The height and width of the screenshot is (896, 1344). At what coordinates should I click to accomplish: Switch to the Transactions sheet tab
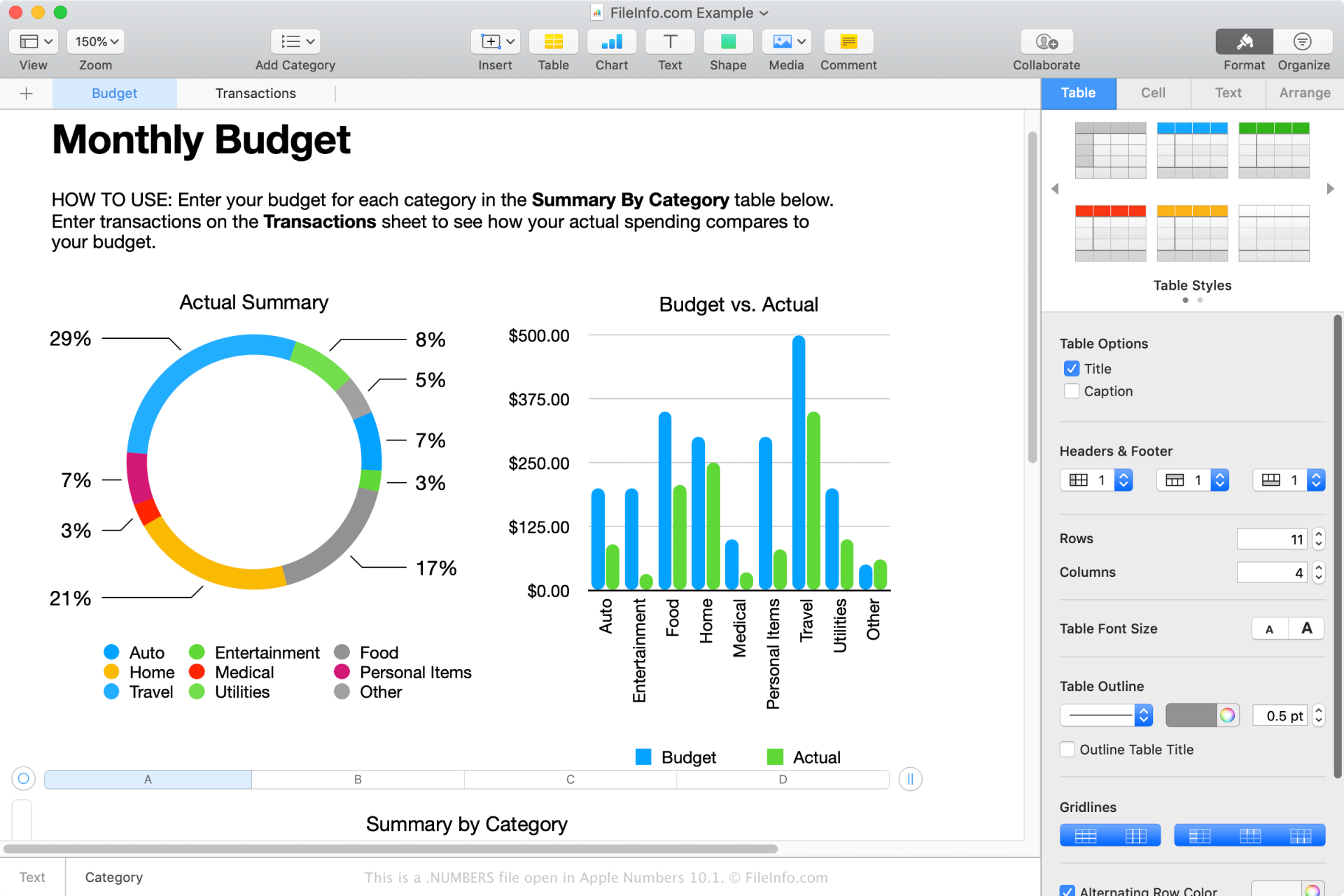[255, 94]
